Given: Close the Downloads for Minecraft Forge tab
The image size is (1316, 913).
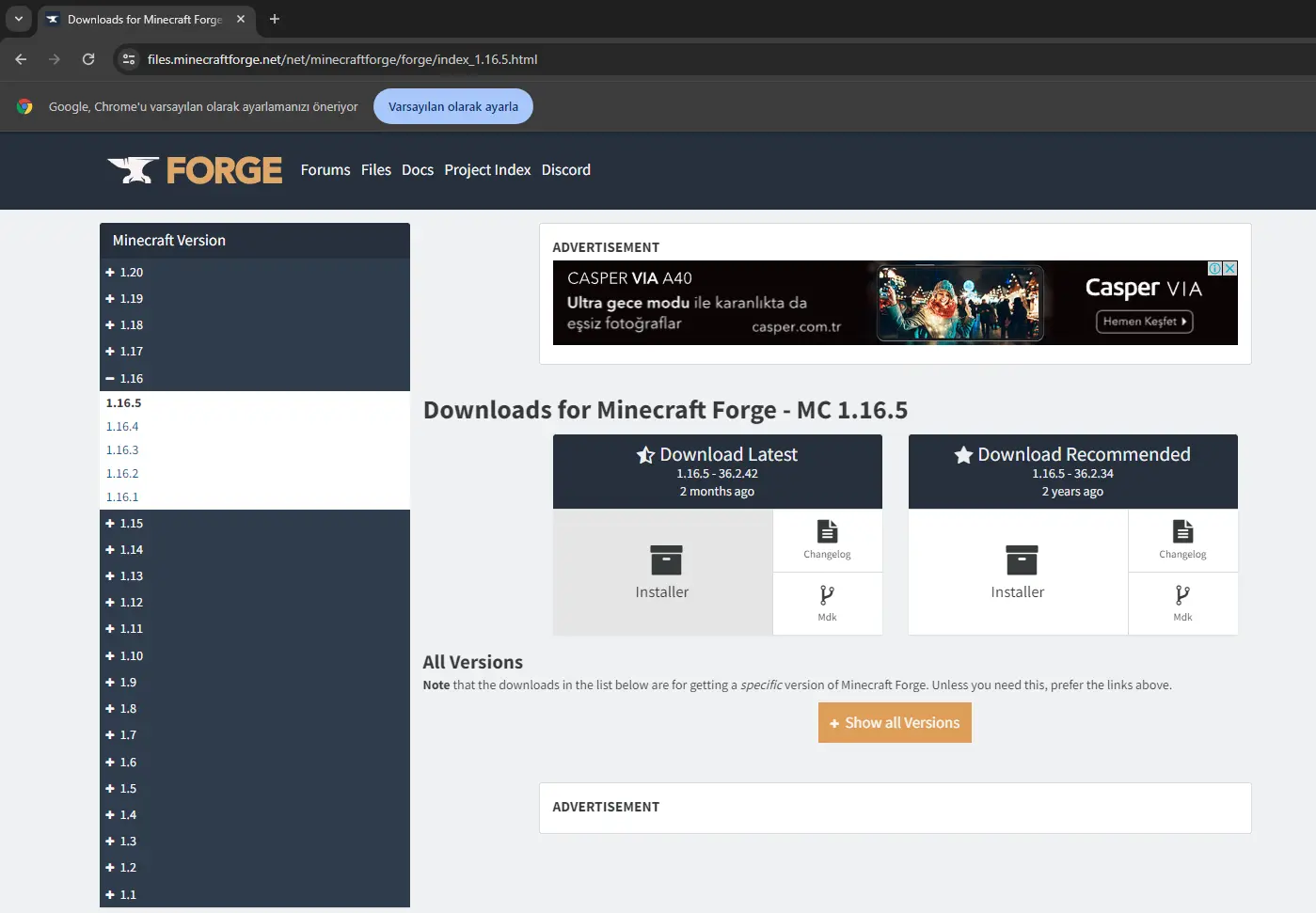Looking at the screenshot, I should pyautogui.click(x=241, y=19).
